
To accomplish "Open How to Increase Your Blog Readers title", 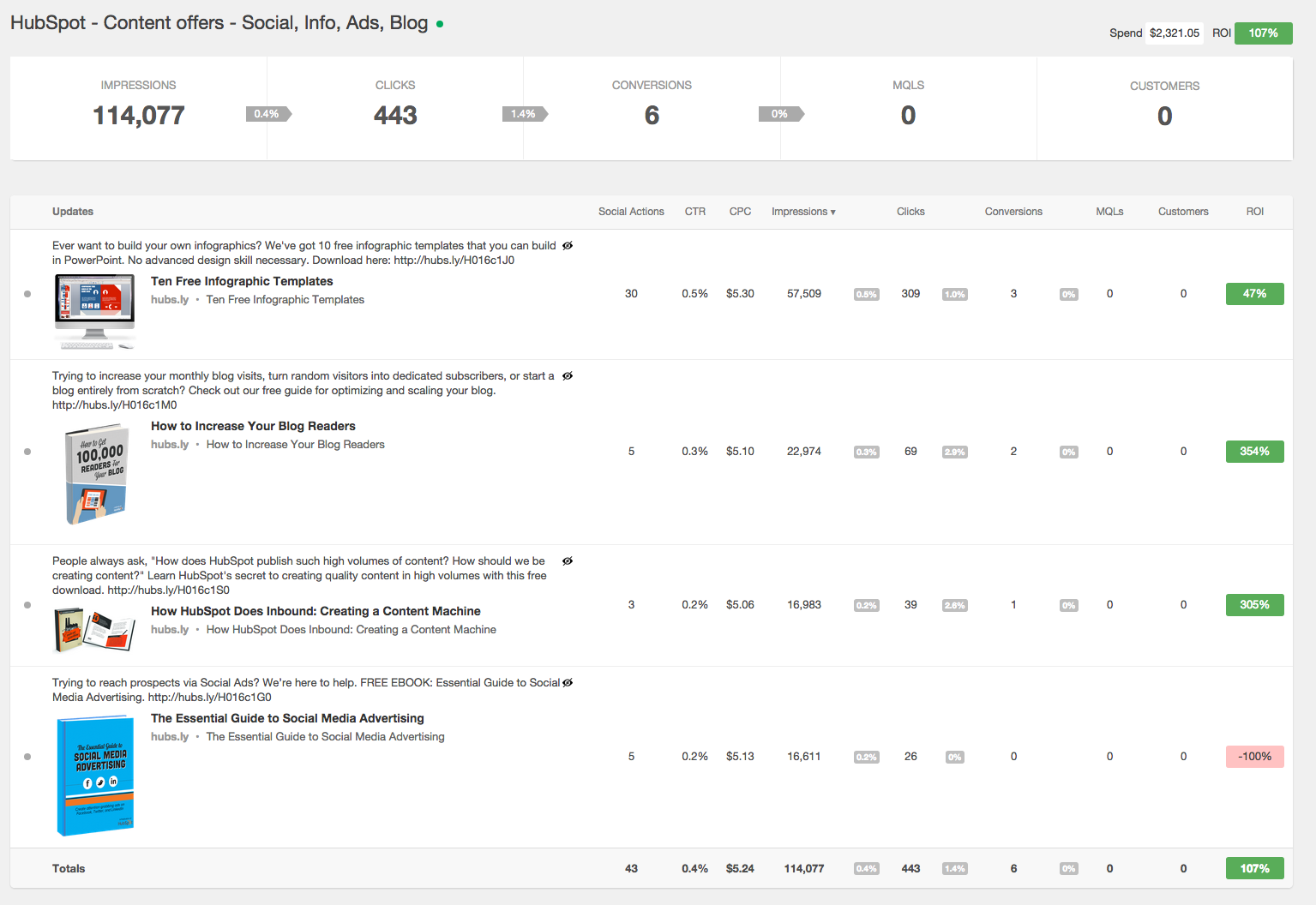I will (x=253, y=426).
